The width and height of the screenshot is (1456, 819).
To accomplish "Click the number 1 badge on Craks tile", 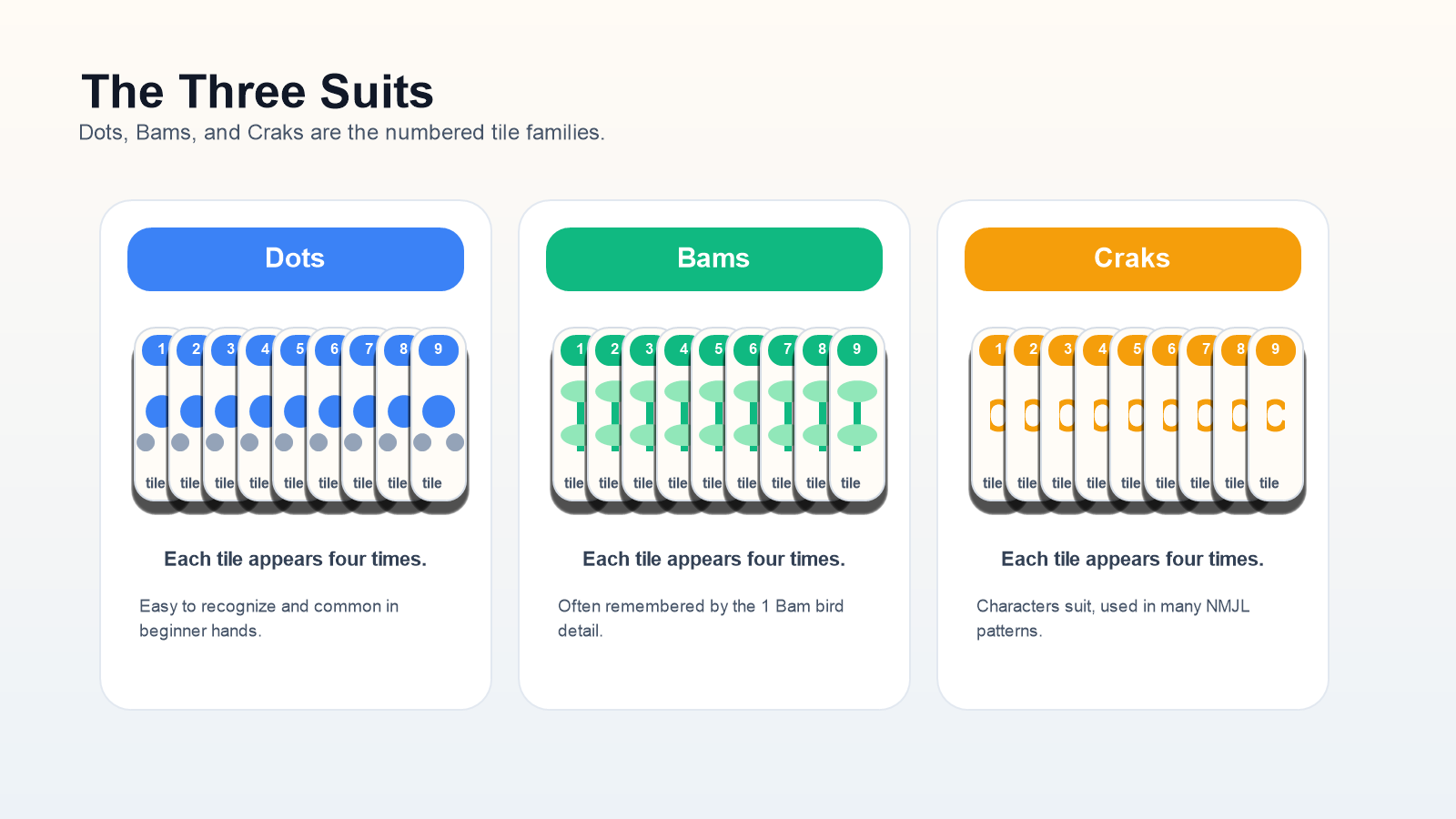I will pyautogui.click(x=992, y=349).
